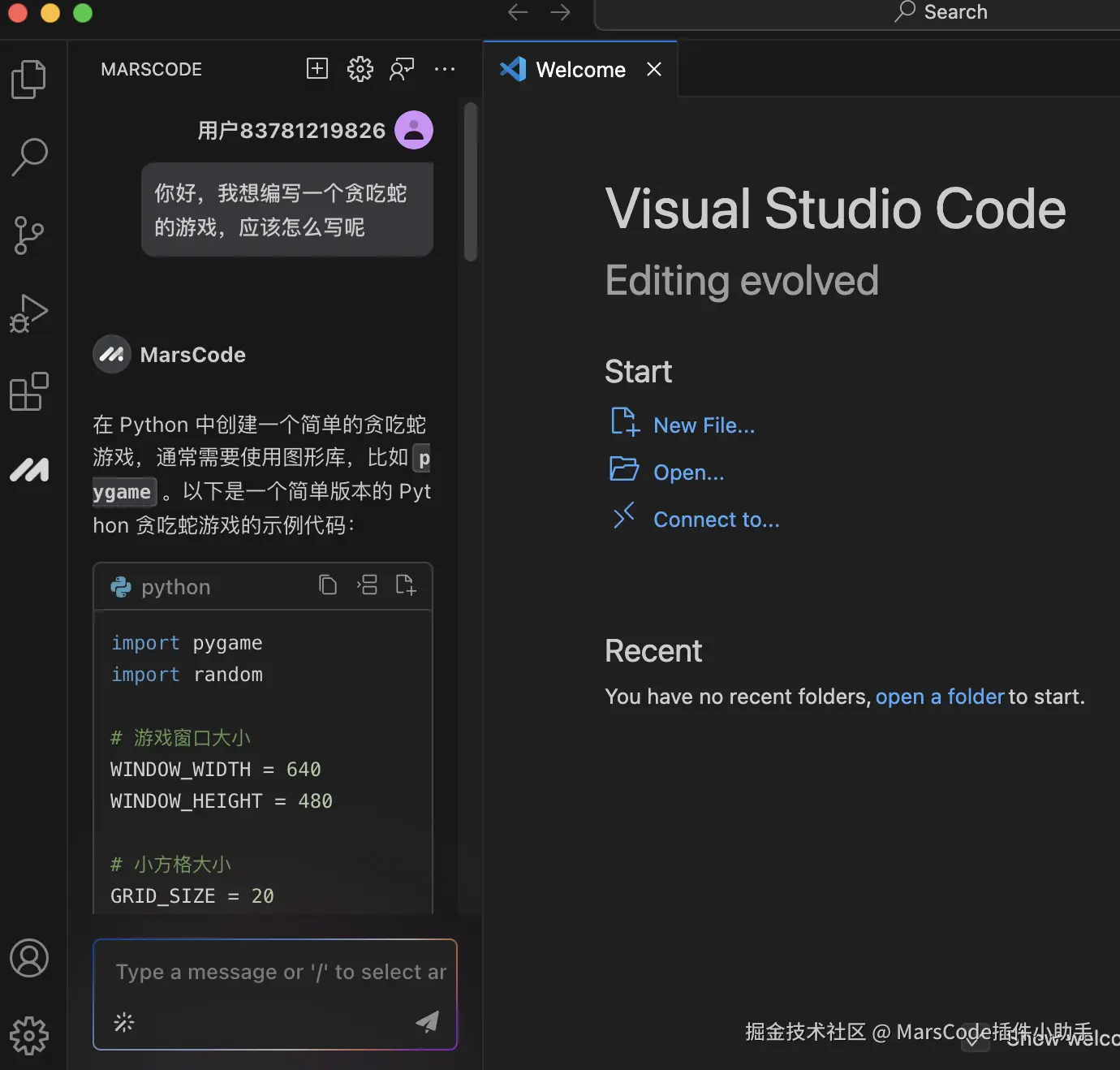Image resolution: width=1120 pixels, height=1070 pixels.
Task: Open Run and Debug view
Action: [x=29, y=313]
